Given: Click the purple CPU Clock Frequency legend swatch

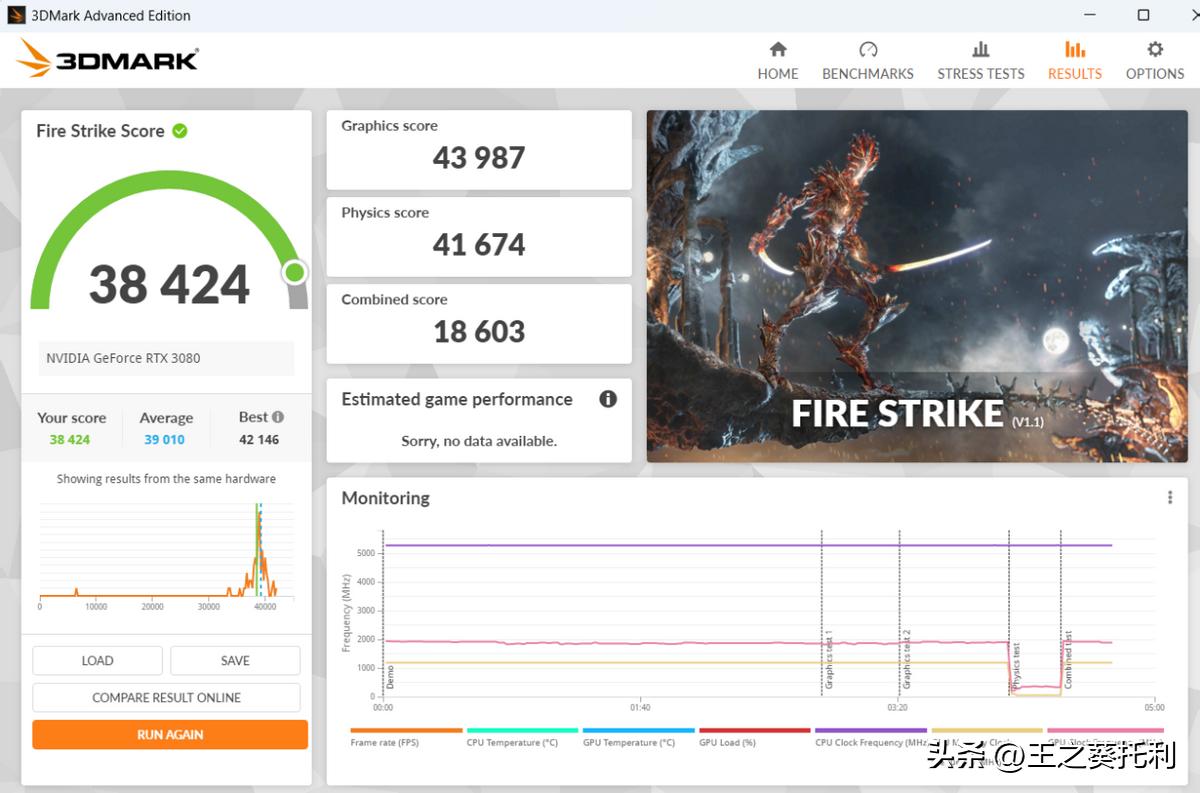Looking at the screenshot, I should [870, 731].
